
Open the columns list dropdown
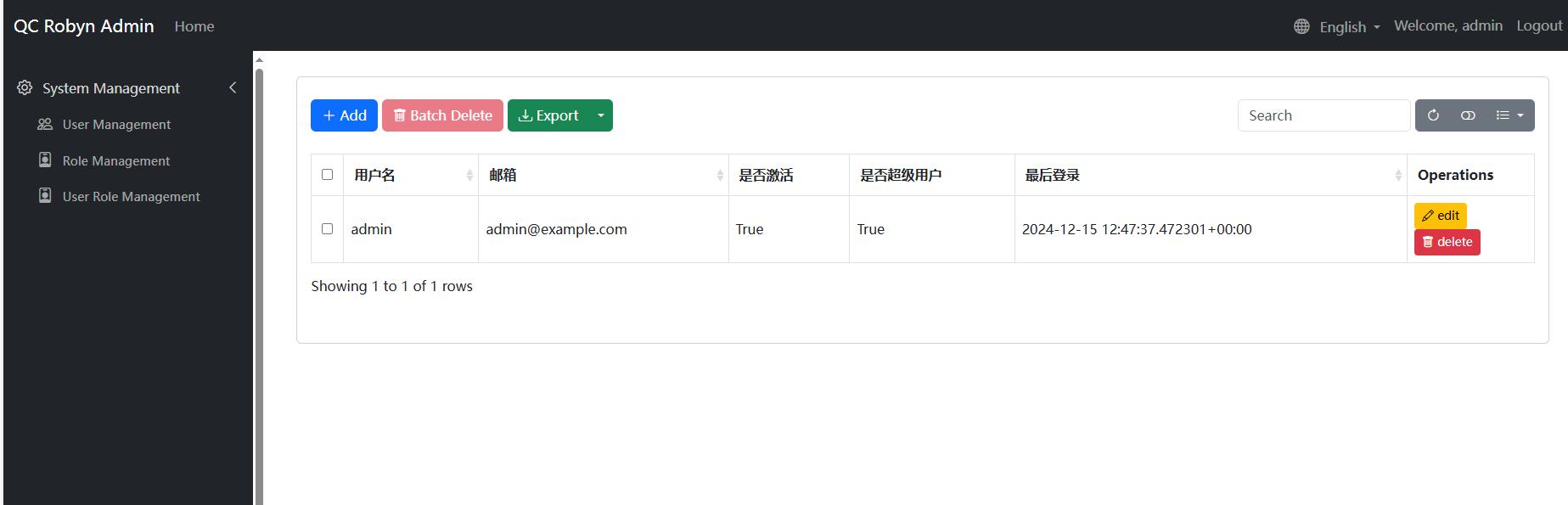[1509, 115]
